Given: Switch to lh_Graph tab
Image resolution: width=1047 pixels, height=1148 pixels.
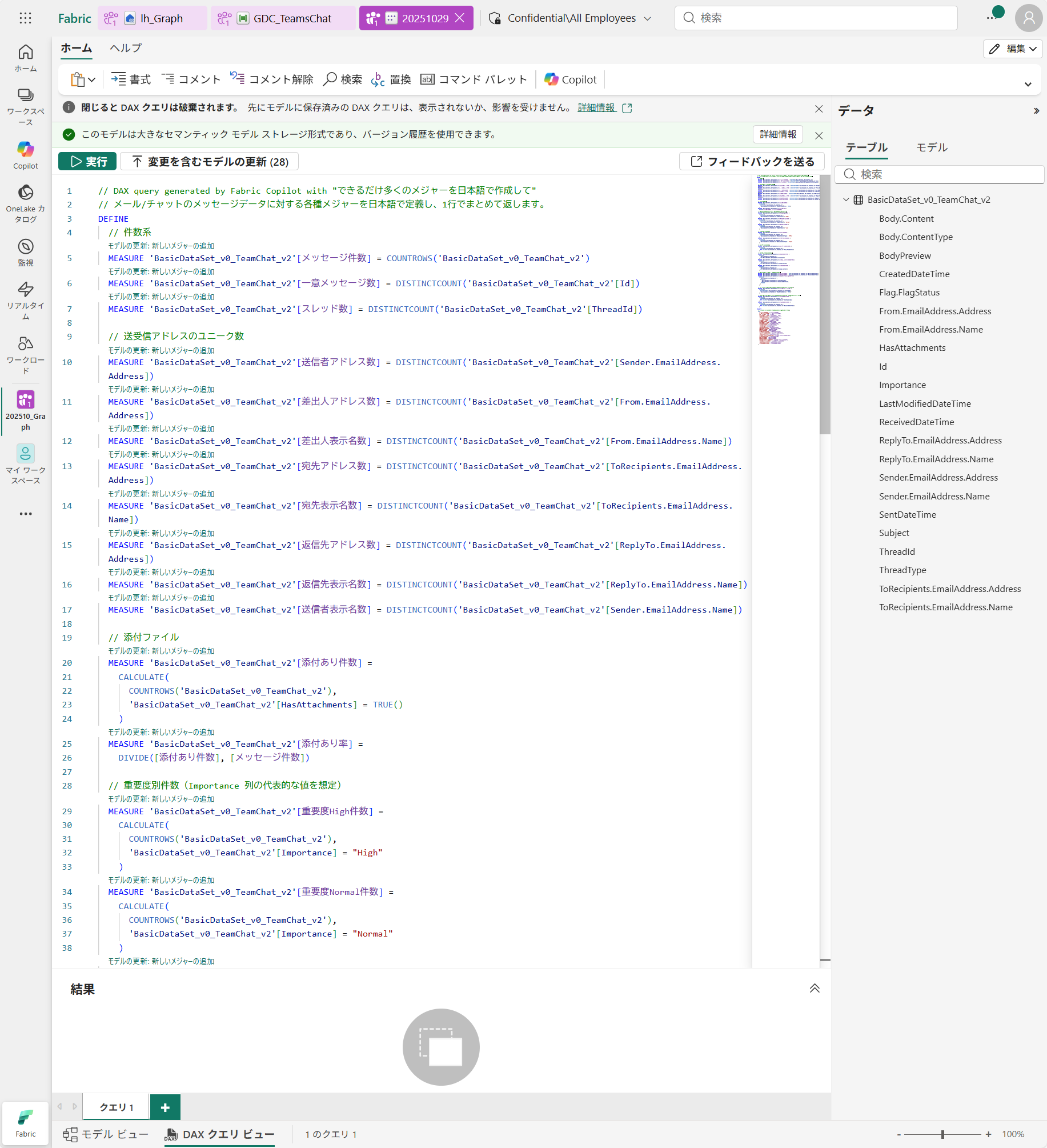Looking at the screenshot, I should pyautogui.click(x=152, y=18).
